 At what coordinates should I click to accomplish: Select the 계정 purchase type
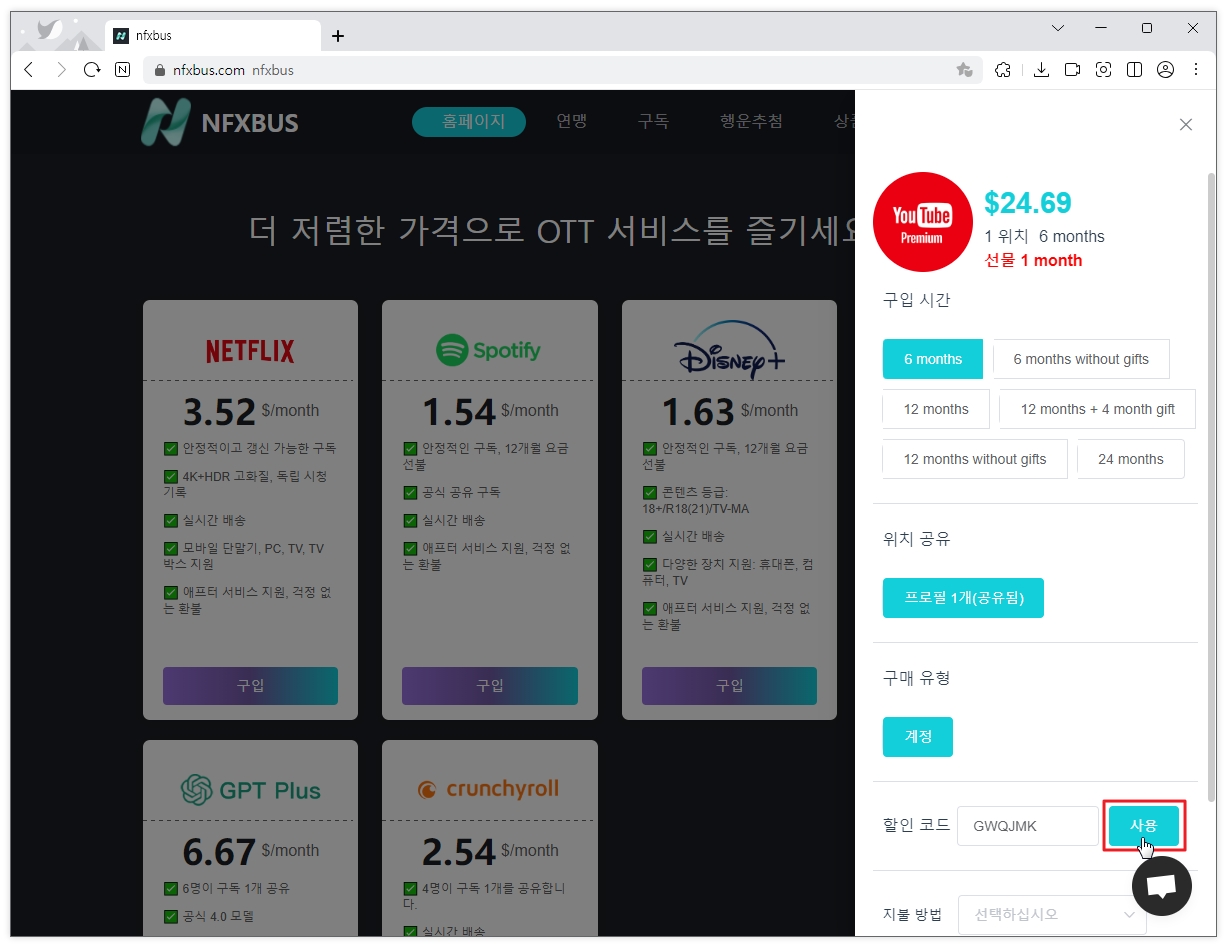[x=918, y=737]
